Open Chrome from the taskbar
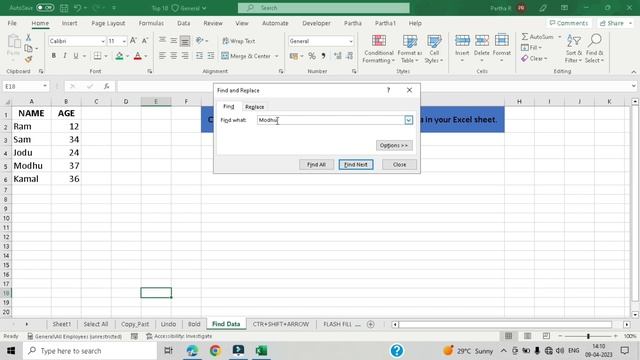 (x=215, y=351)
